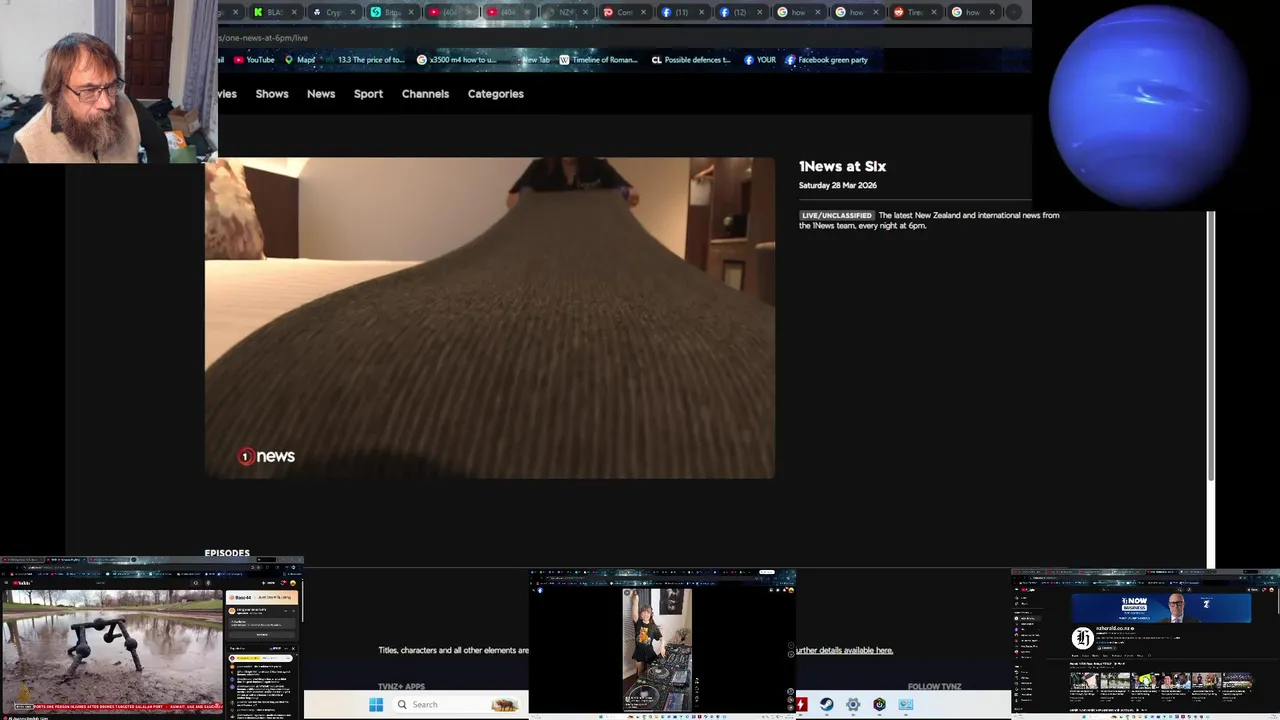
Task: Open the rainbow-ring taskbar app icon
Action: point(879,704)
